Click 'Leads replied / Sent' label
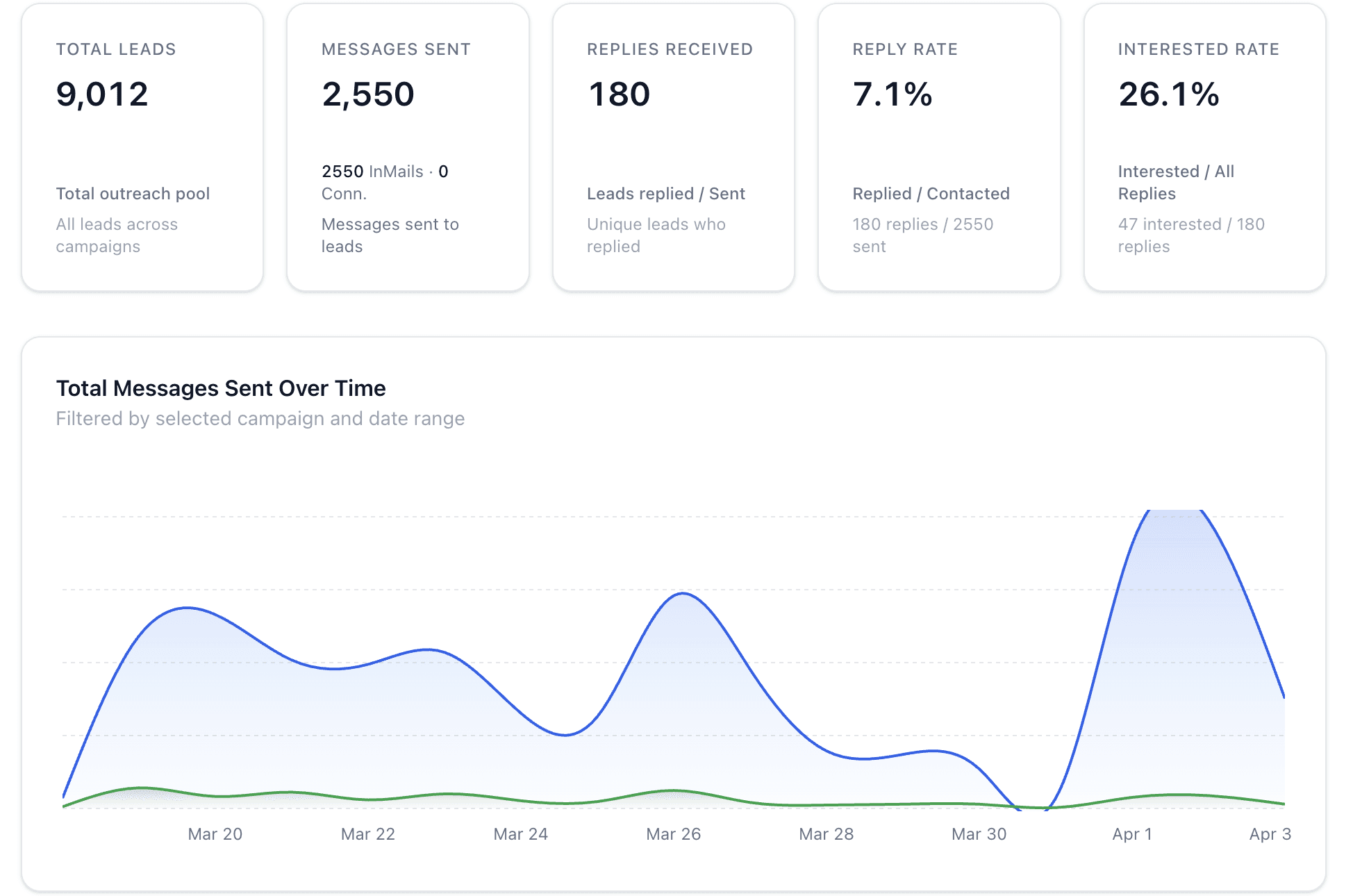Viewport: 1353px width, 896px height. (665, 194)
